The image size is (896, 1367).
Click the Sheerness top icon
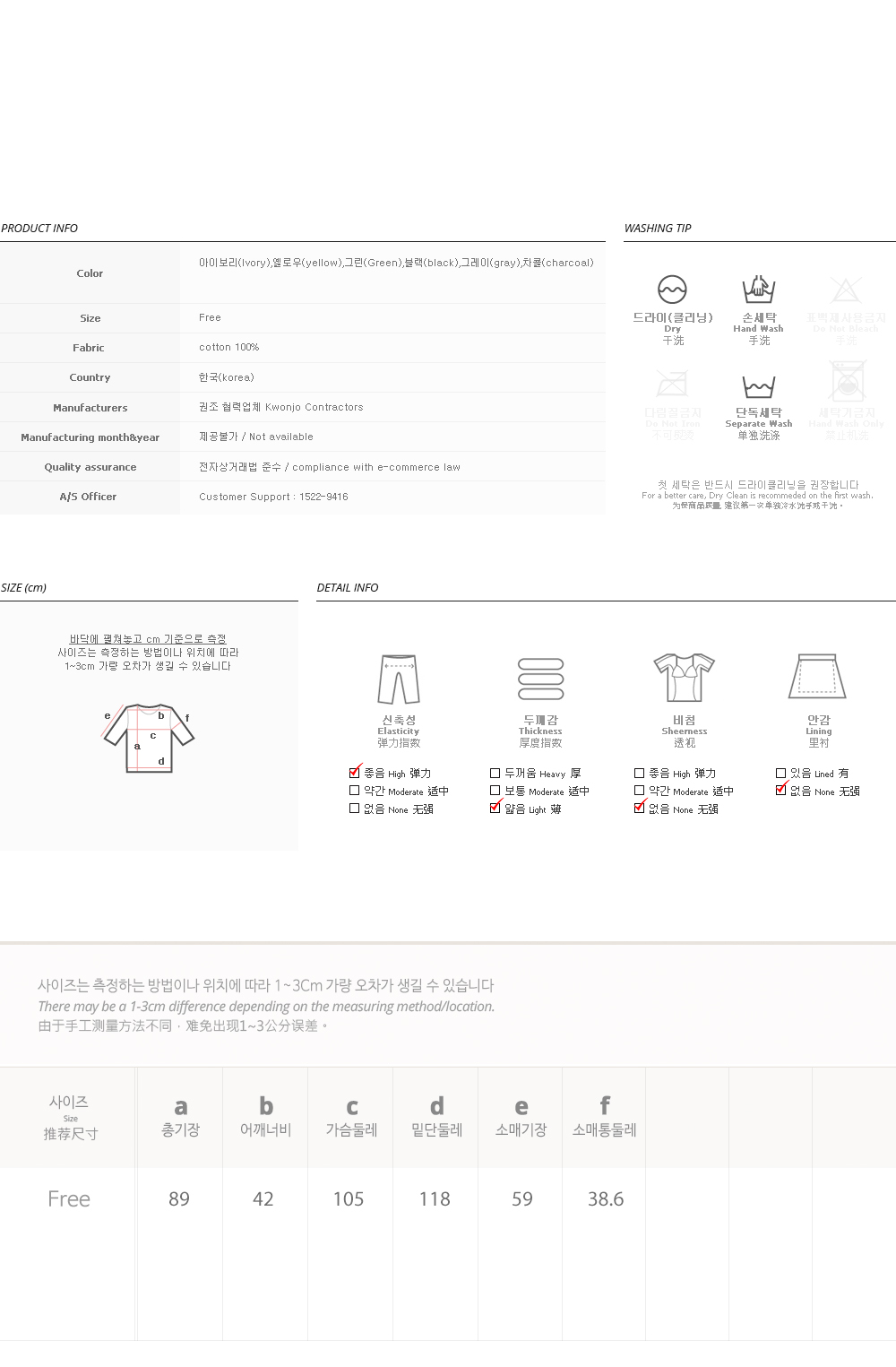[684, 678]
